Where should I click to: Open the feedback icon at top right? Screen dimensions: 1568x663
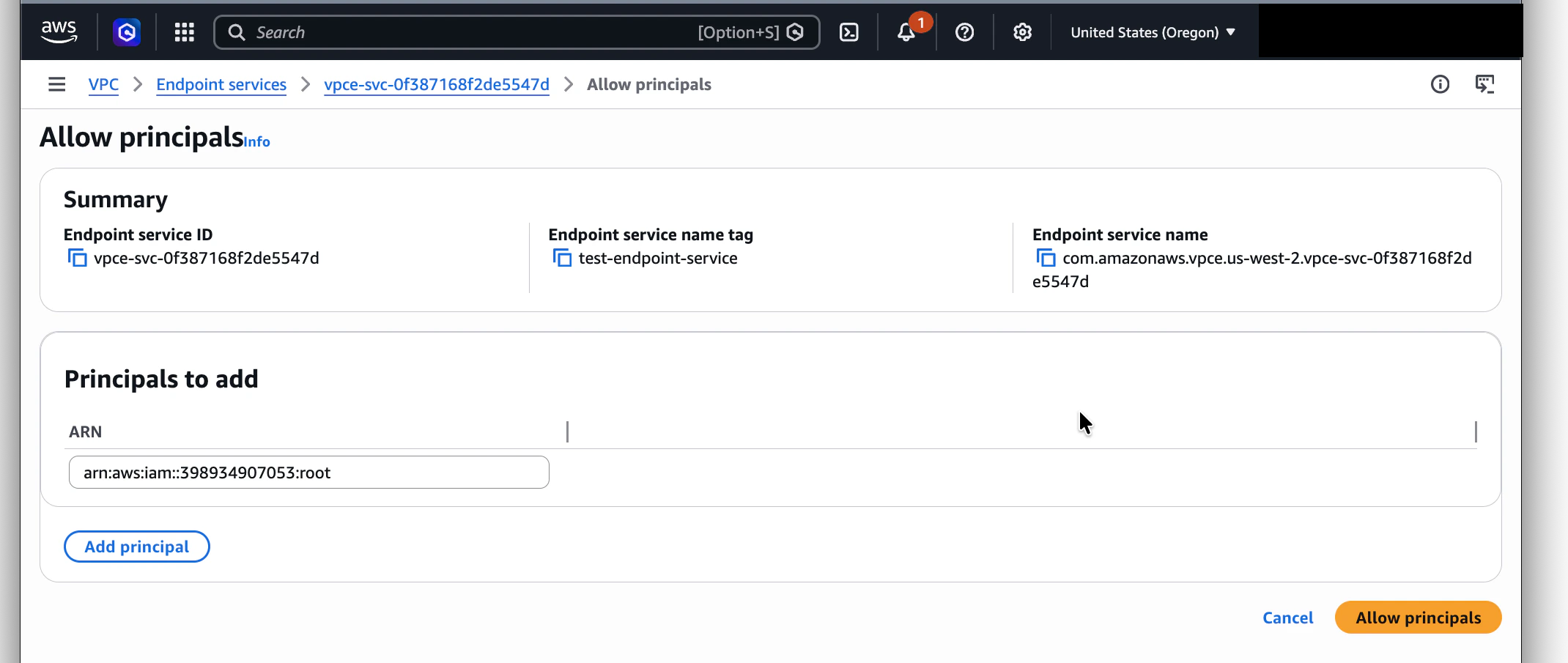(1486, 84)
